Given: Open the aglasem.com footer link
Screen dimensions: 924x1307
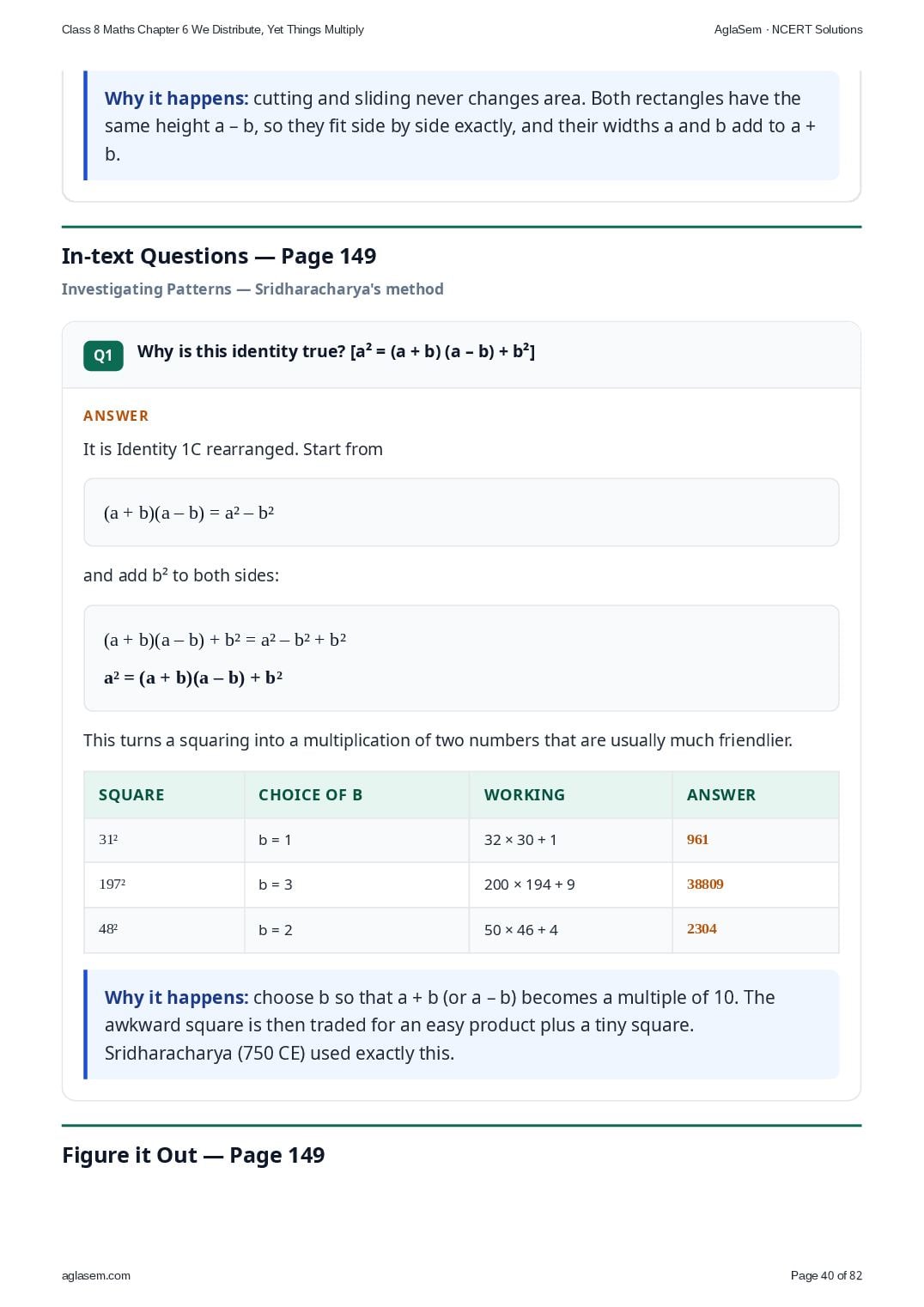Looking at the screenshot, I should click(x=96, y=1275).
